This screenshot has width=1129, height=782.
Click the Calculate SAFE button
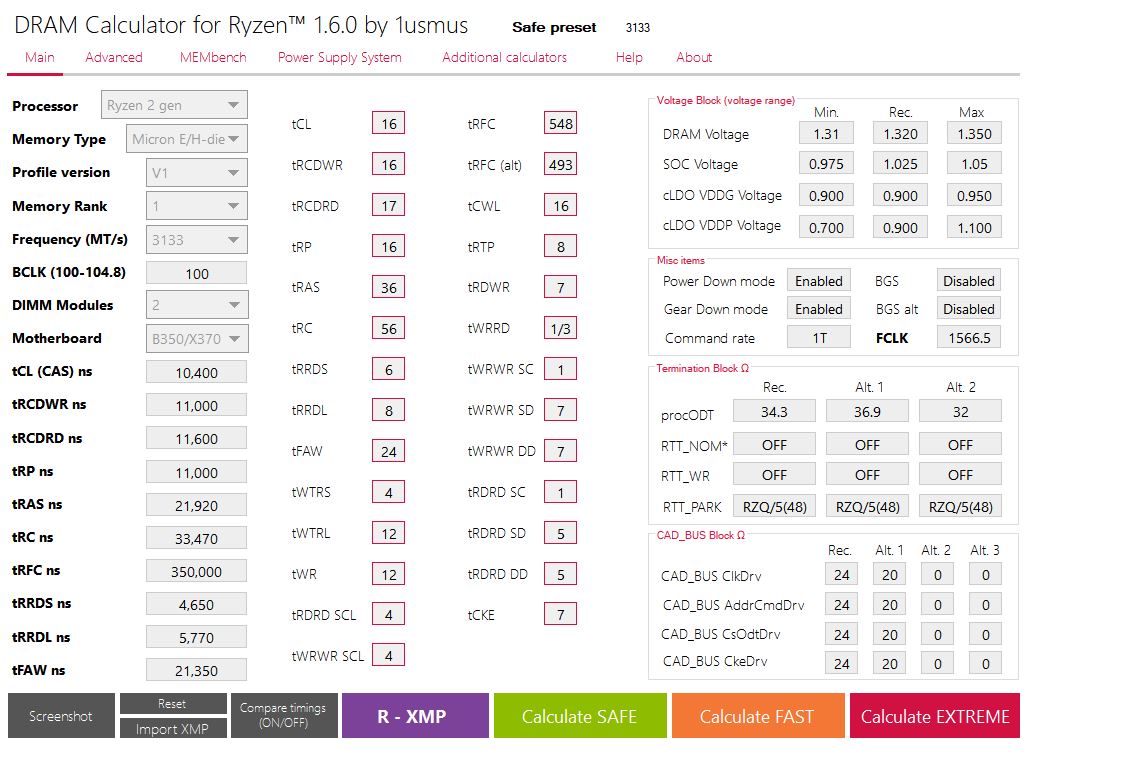coord(580,716)
